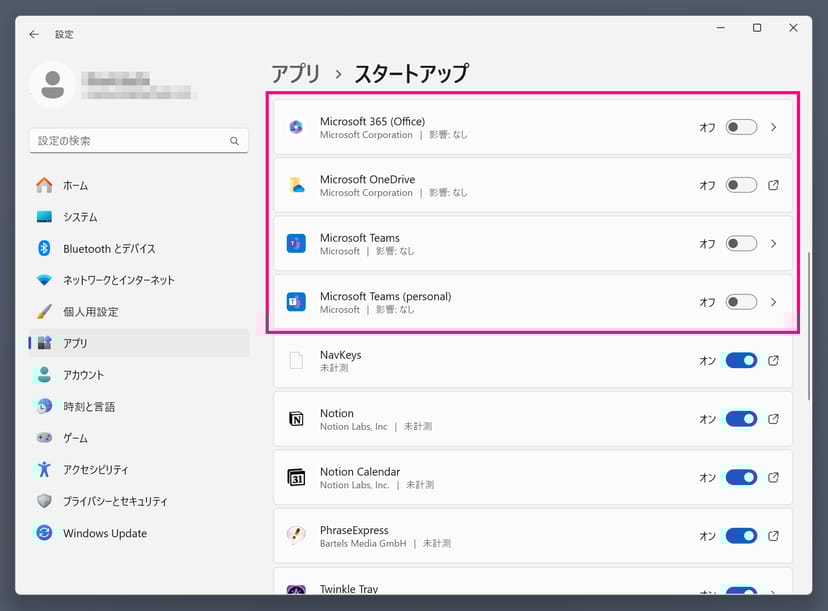Enable Microsoft 365 (Office) startup toggle
828x611 pixels.
[741, 127]
